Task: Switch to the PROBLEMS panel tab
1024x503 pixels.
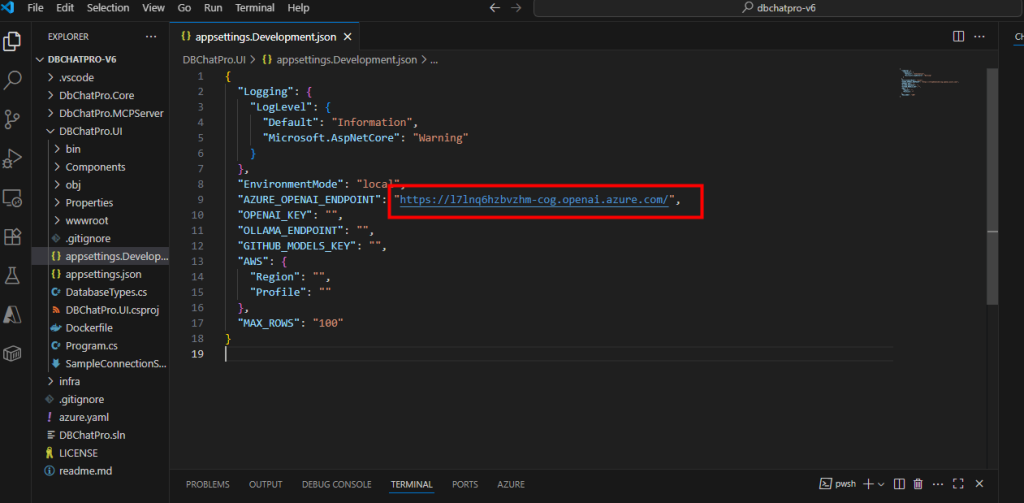Action: [208, 484]
